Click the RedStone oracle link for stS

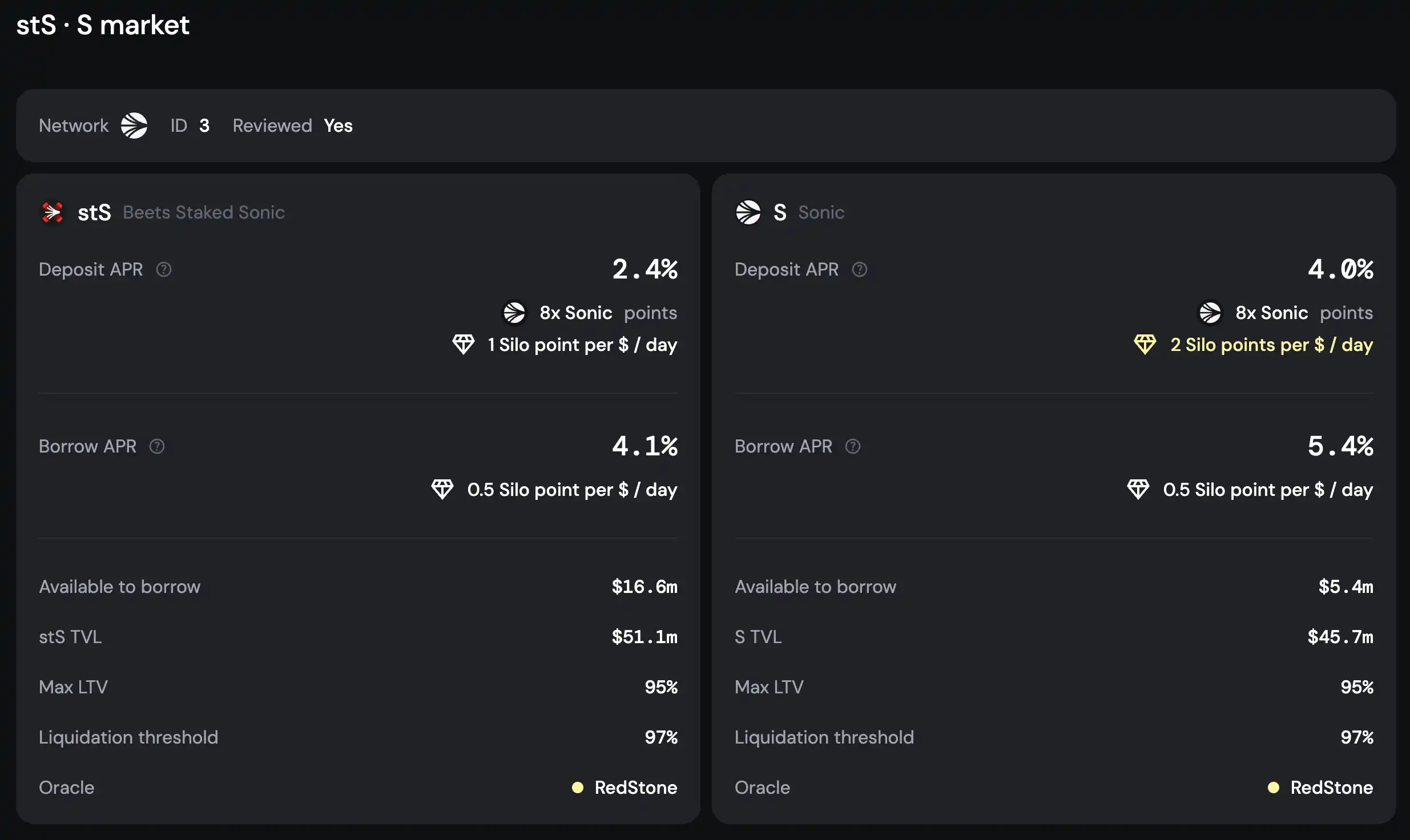coord(635,787)
